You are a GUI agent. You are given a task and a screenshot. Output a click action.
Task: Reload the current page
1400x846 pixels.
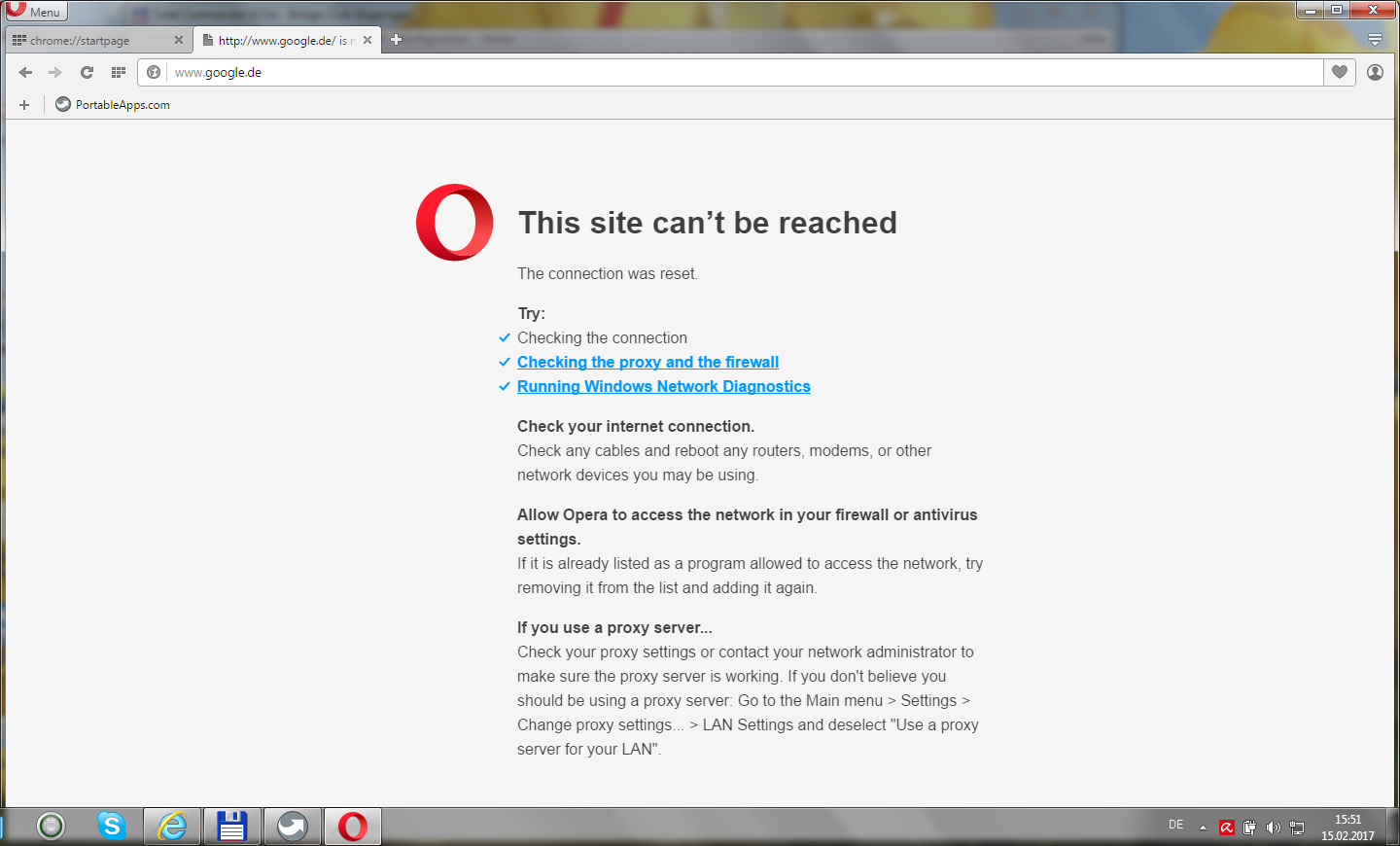[87, 72]
